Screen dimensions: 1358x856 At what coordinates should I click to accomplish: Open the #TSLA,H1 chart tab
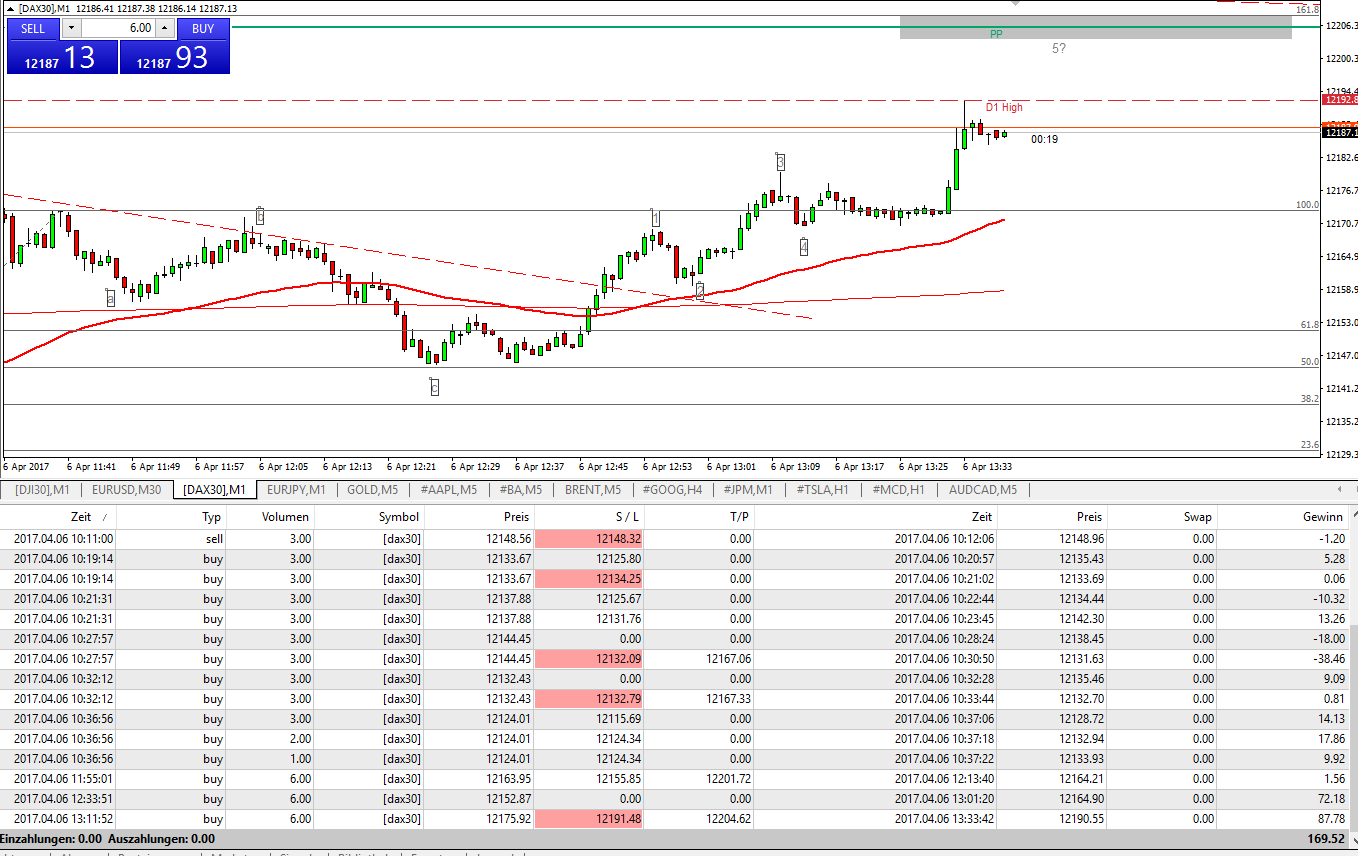coord(823,490)
